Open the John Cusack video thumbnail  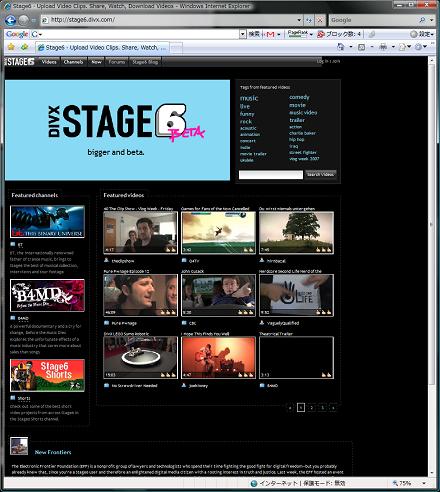tap(218, 295)
